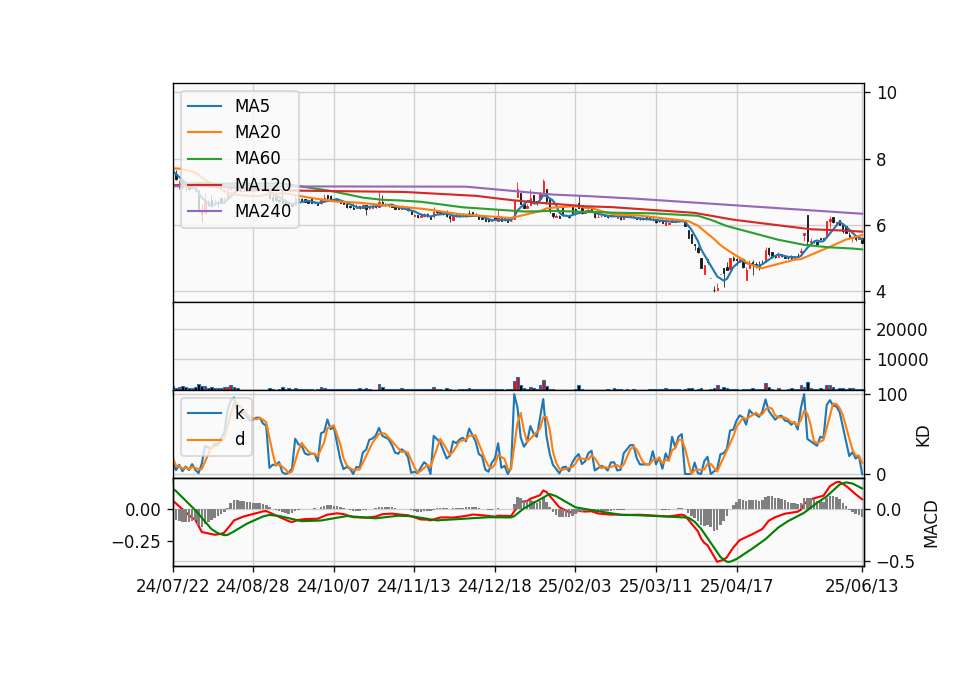Click the MA20 legend label
The height and width of the screenshot is (690, 960).
(257, 132)
